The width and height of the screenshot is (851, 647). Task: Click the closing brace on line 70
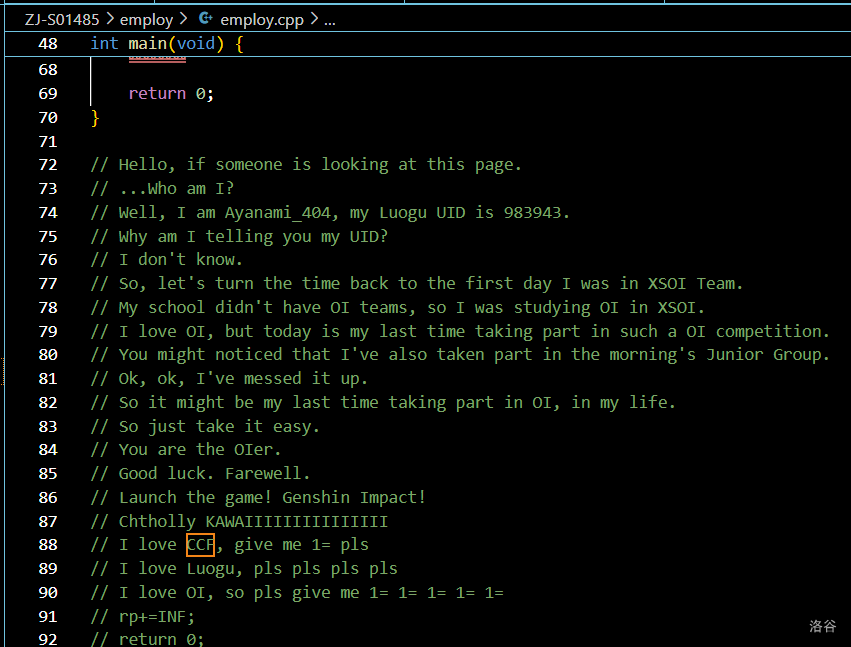[x=95, y=117]
